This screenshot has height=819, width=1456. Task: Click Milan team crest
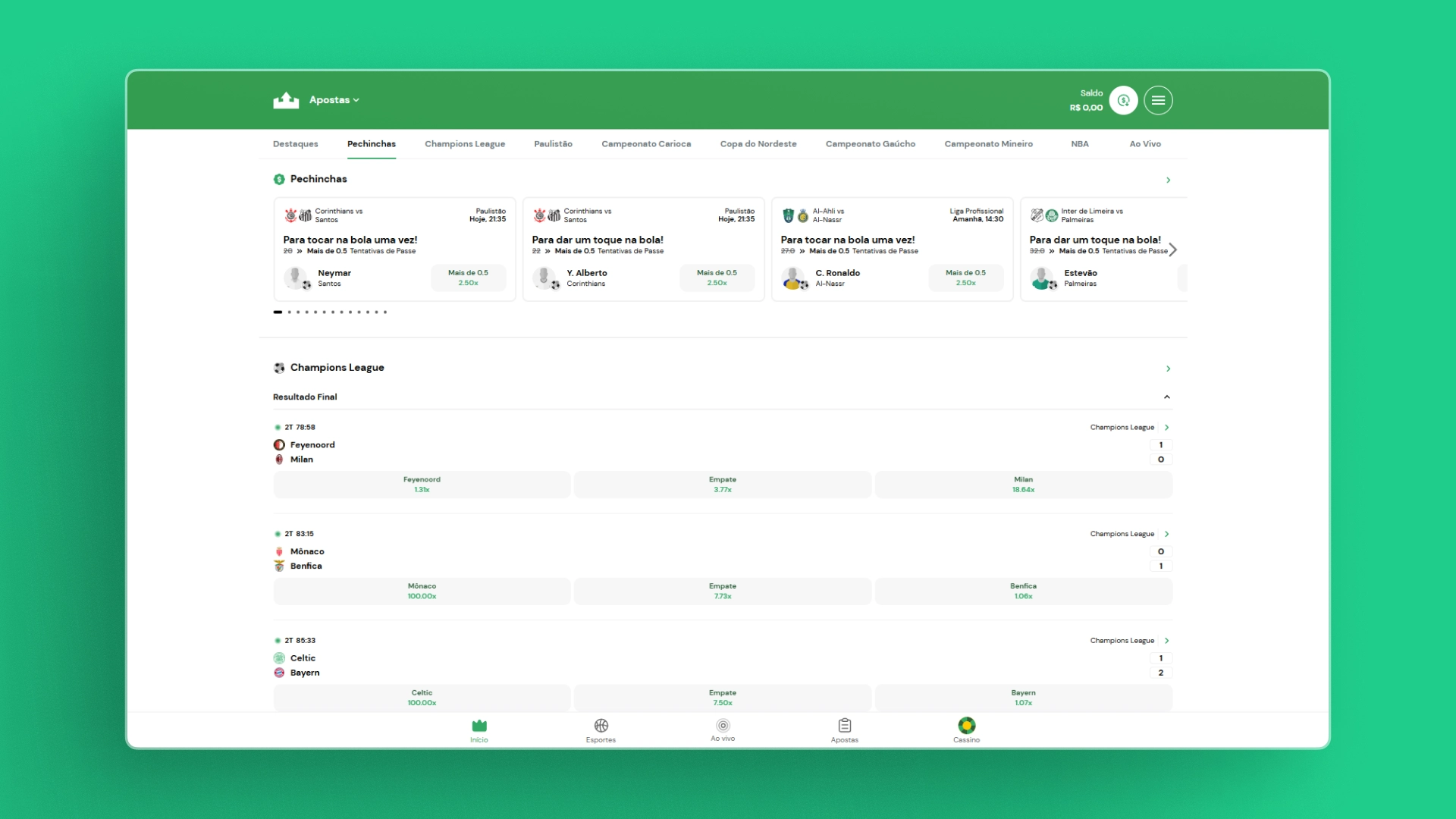[279, 460]
